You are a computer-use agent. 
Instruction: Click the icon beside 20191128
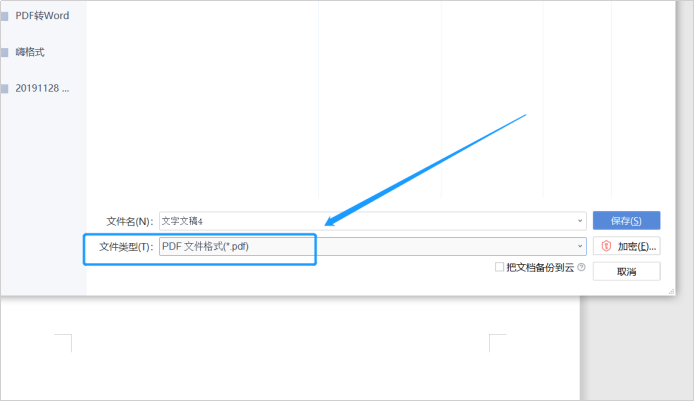(x=5, y=89)
